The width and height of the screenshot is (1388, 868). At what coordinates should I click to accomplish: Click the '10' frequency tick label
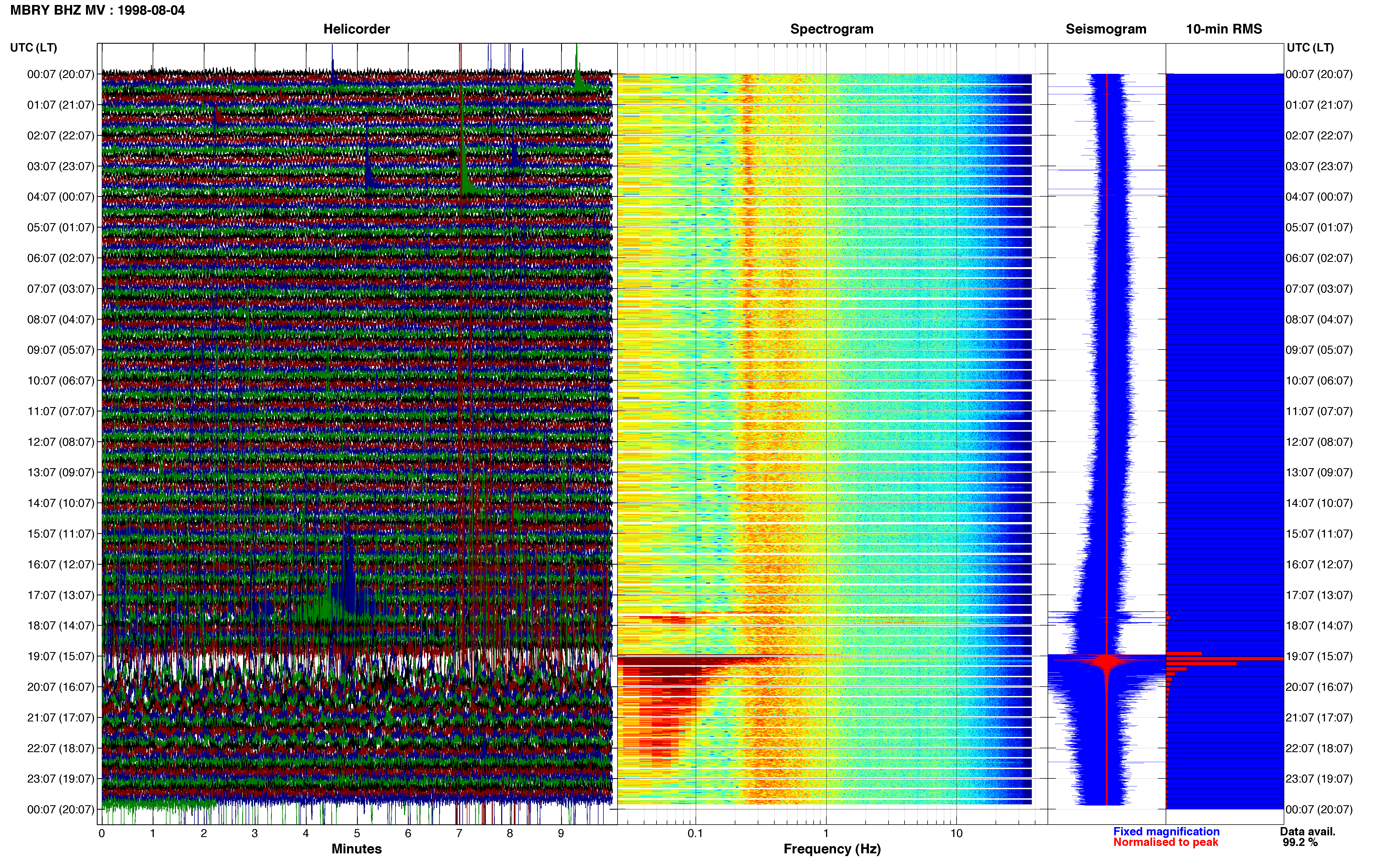pyautogui.click(x=956, y=833)
